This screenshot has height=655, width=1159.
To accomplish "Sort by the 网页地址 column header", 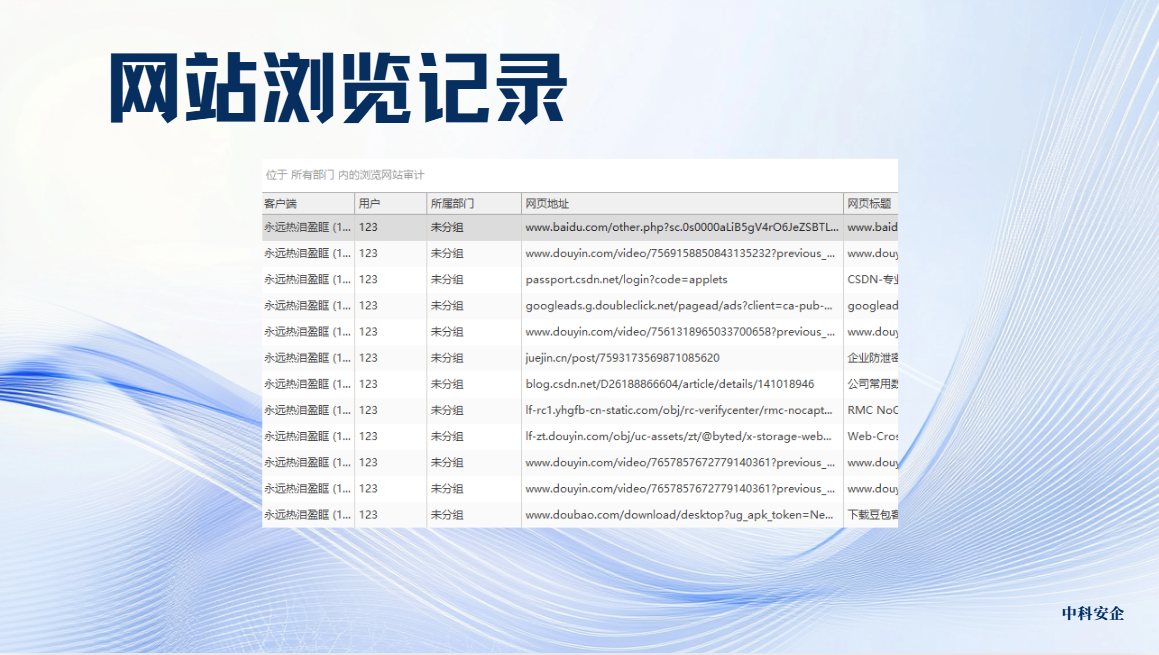I will [x=682, y=203].
